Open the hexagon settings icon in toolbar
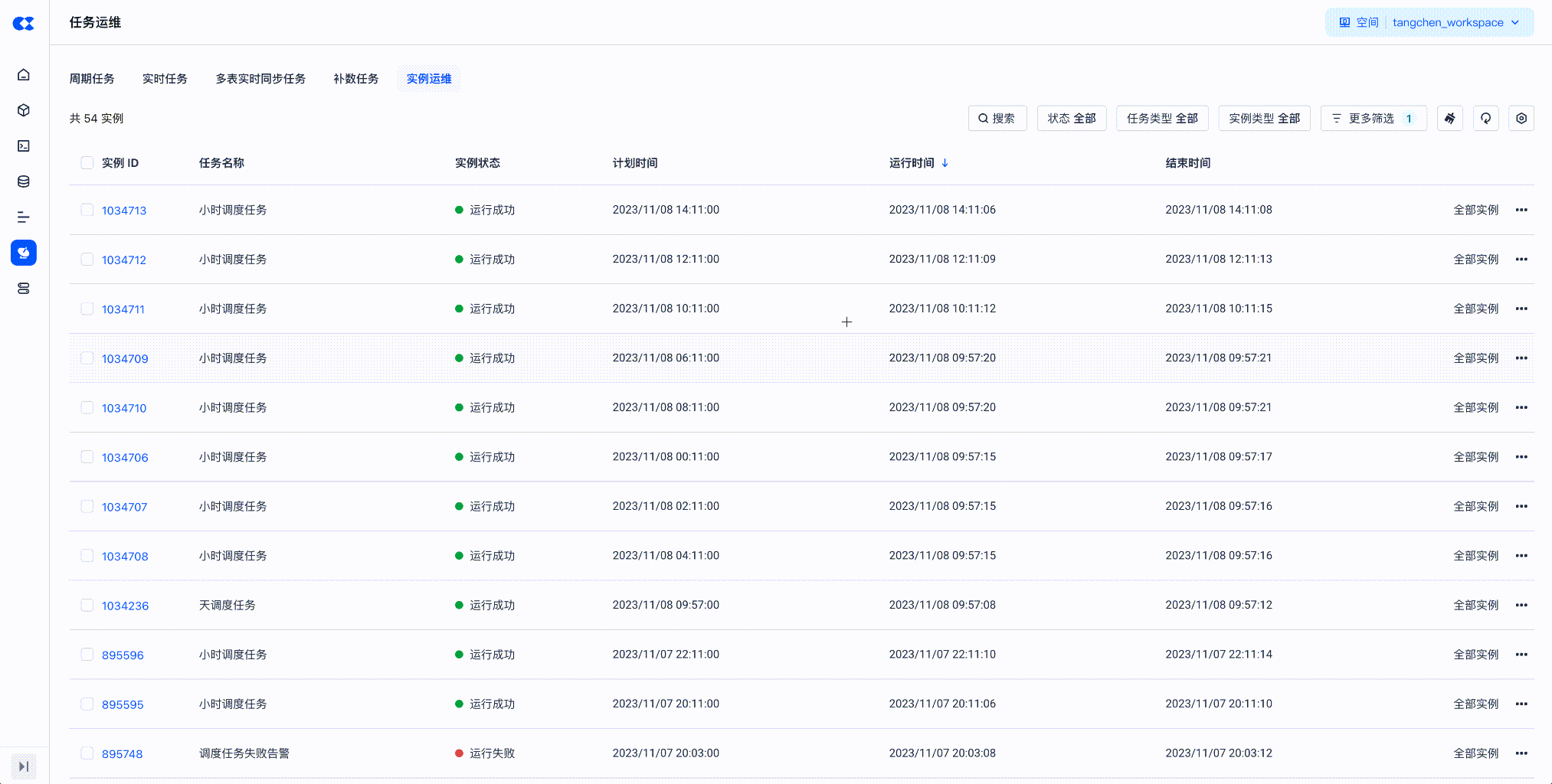 [1521, 119]
